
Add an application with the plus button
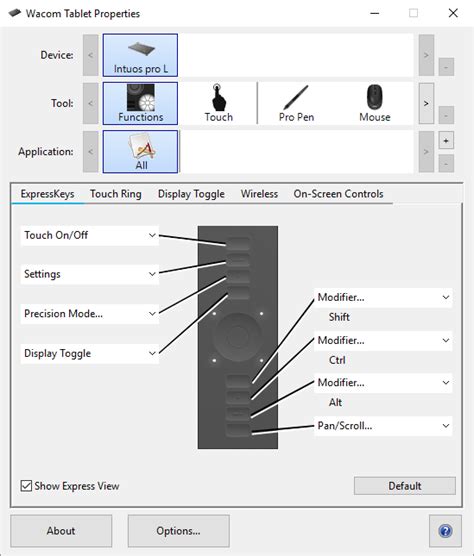446,141
